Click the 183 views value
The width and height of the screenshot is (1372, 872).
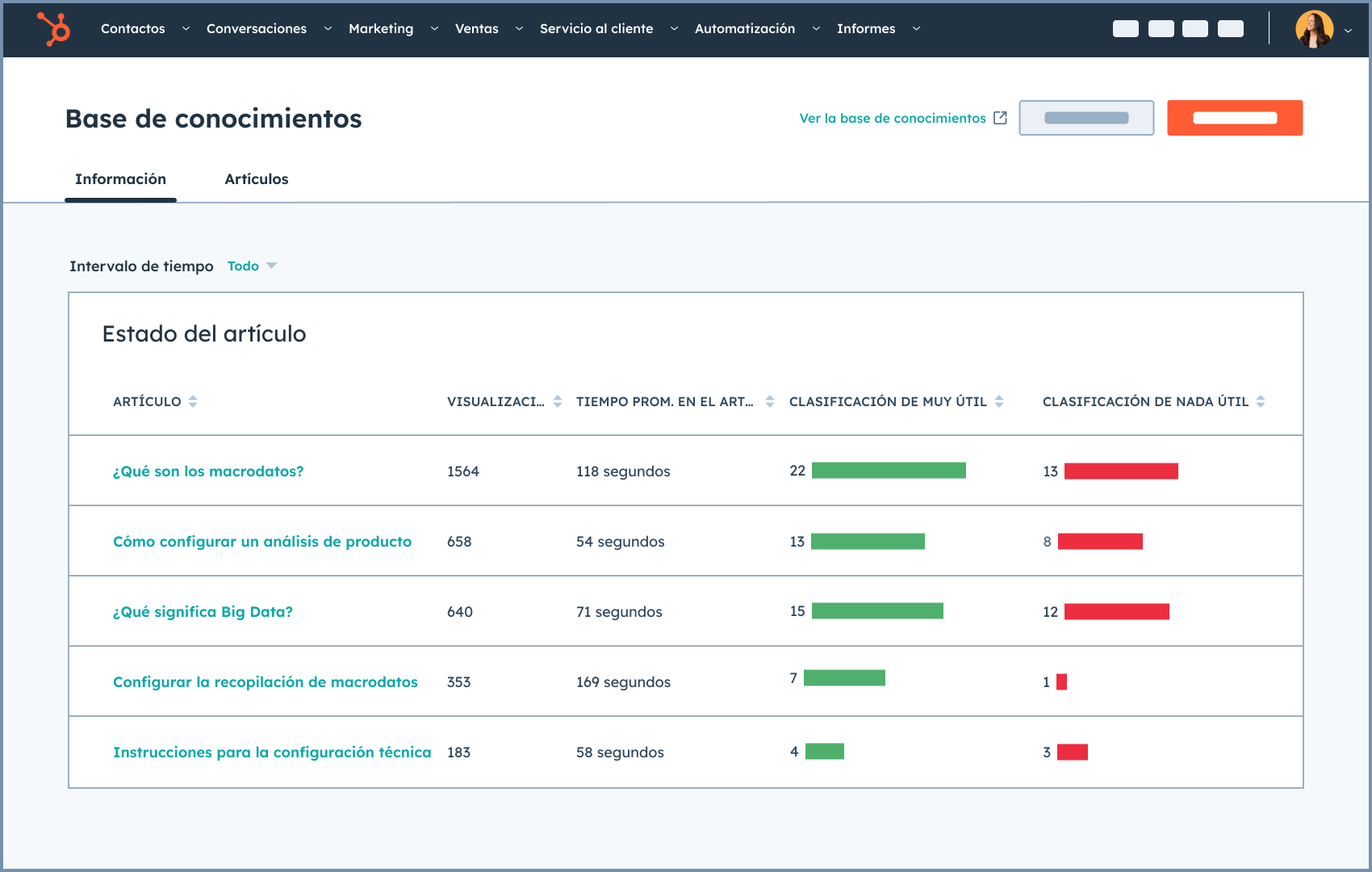click(459, 753)
